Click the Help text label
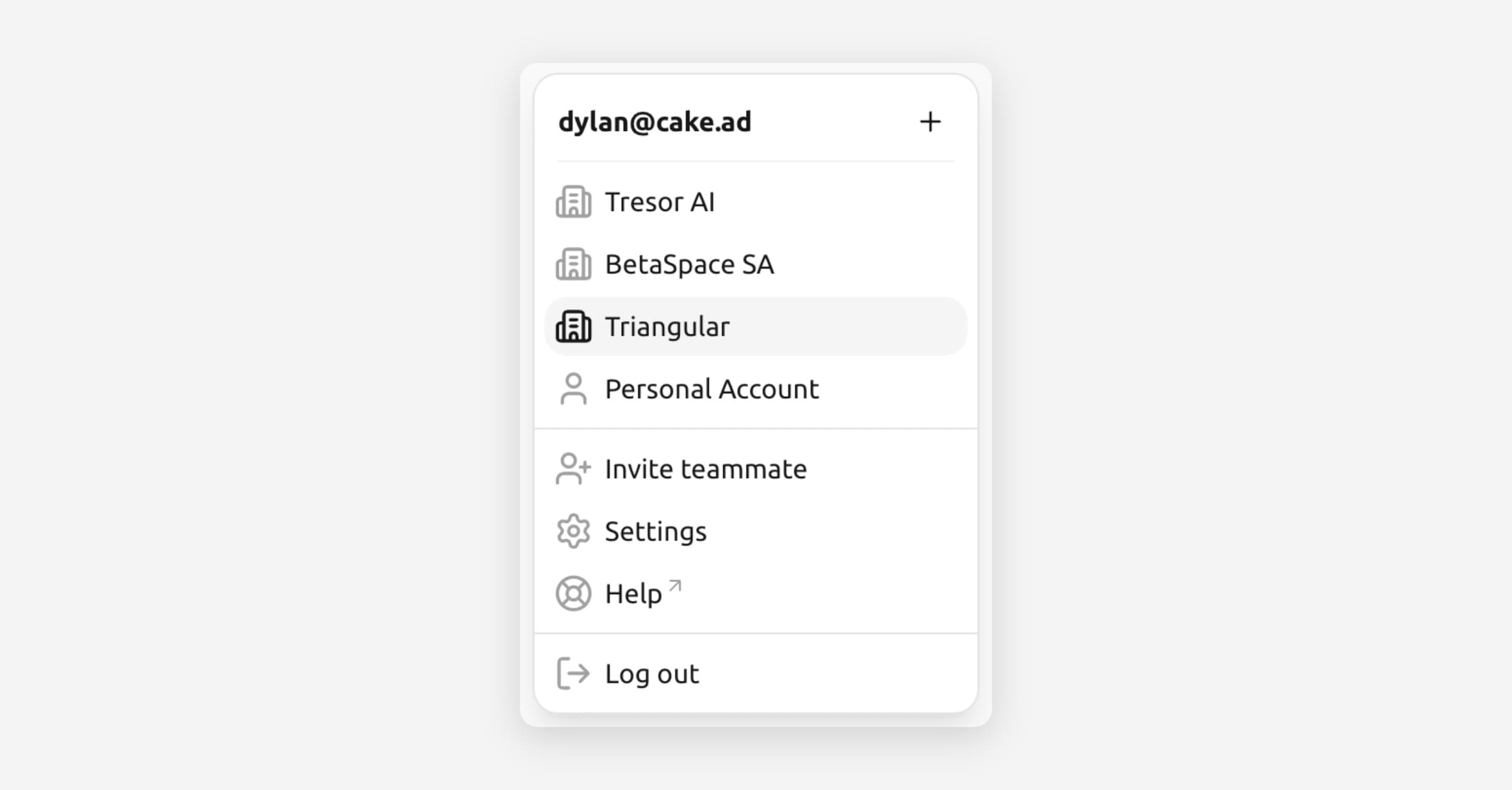Image resolution: width=1512 pixels, height=790 pixels. (633, 594)
